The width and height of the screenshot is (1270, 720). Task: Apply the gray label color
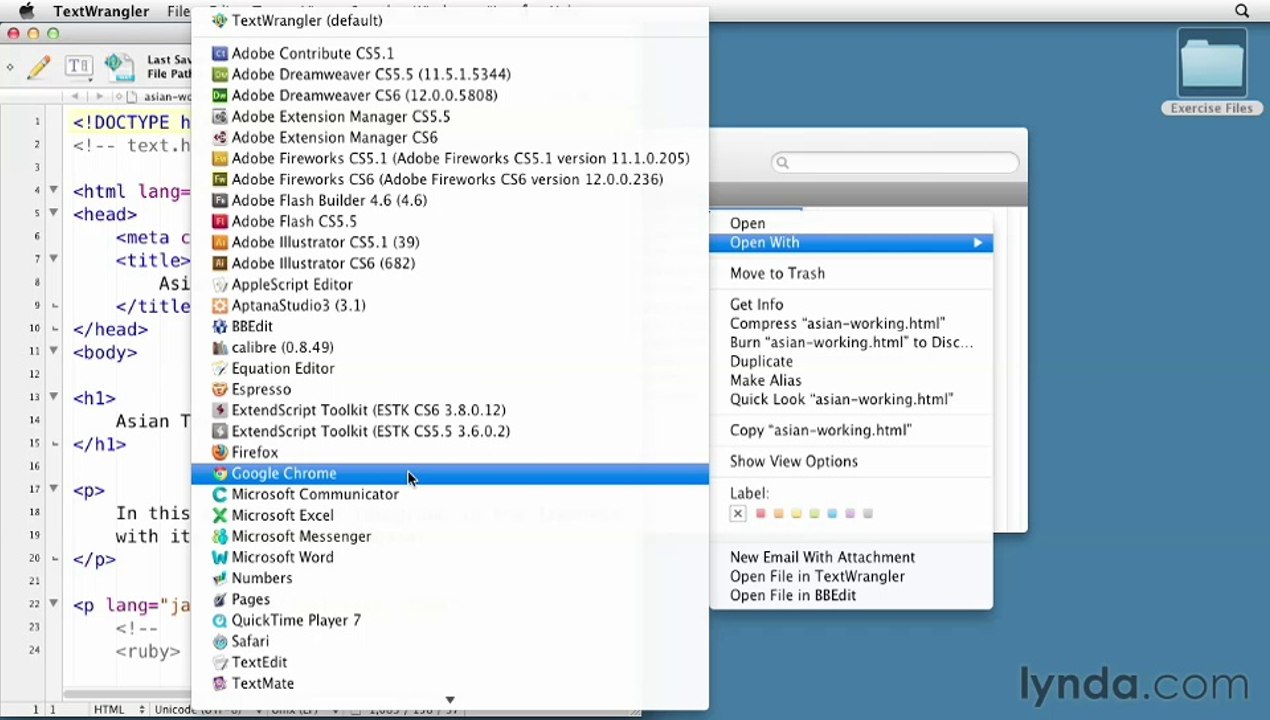point(868,514)
